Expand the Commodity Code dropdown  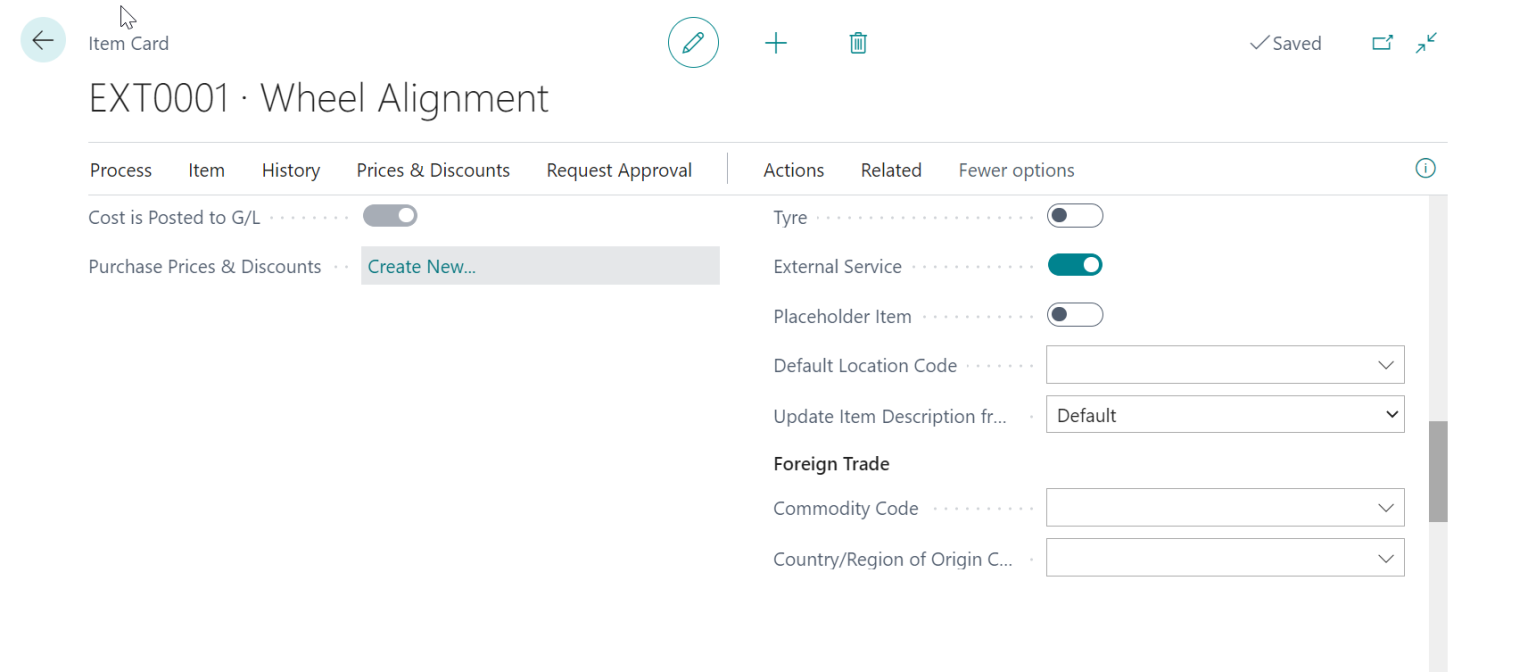[x=1385, y=508]
